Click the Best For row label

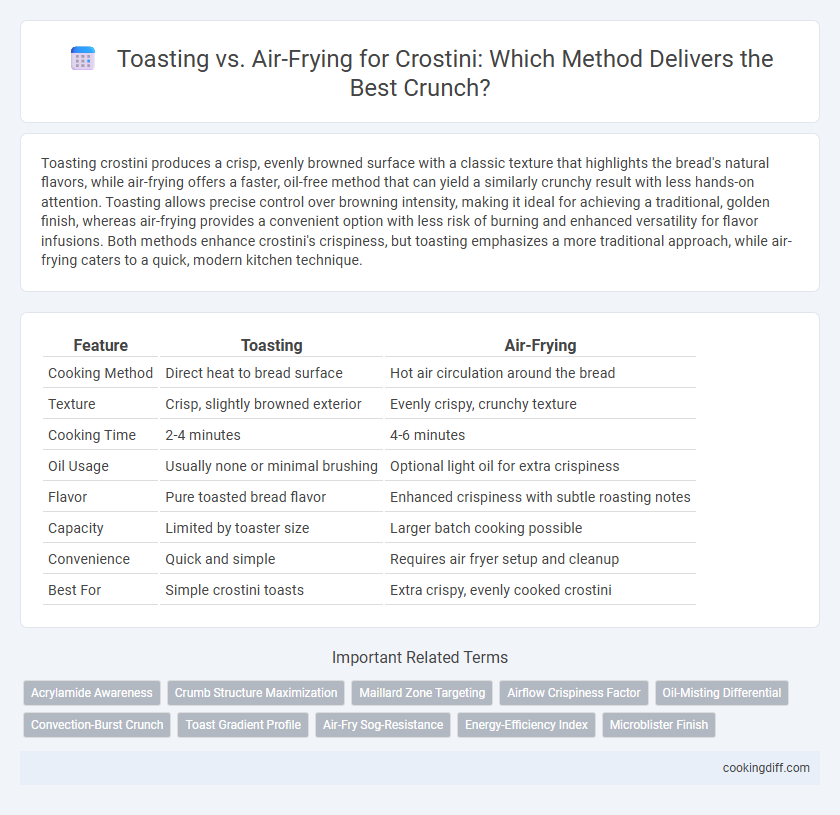click(x=74, y=590)
